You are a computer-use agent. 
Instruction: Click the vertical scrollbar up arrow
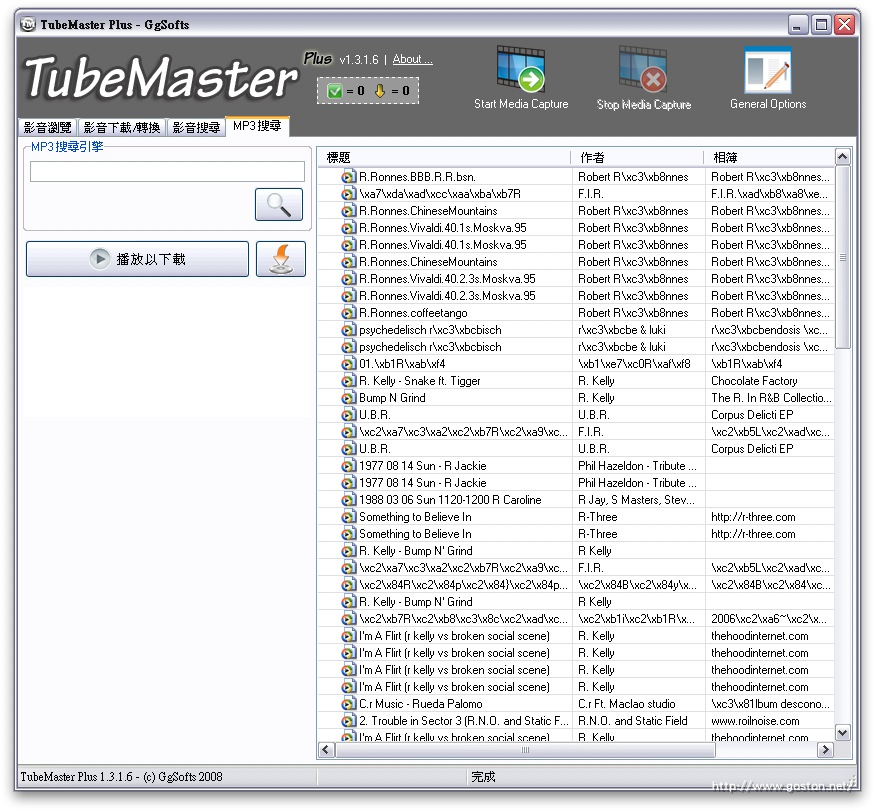843,157
